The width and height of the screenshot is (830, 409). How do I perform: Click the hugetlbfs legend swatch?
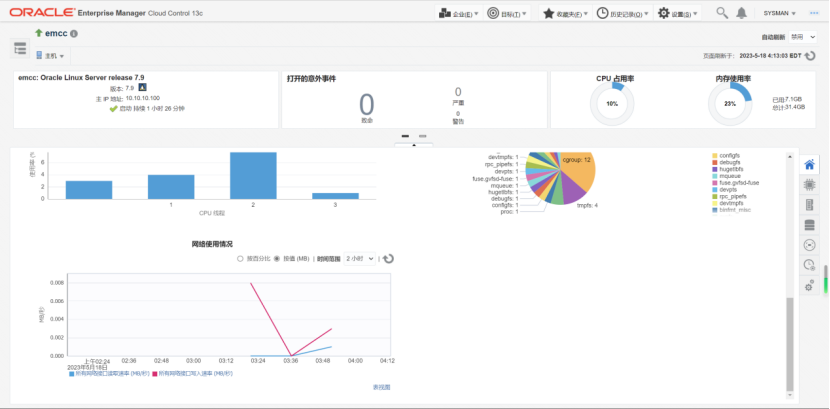tap(715, 169)
